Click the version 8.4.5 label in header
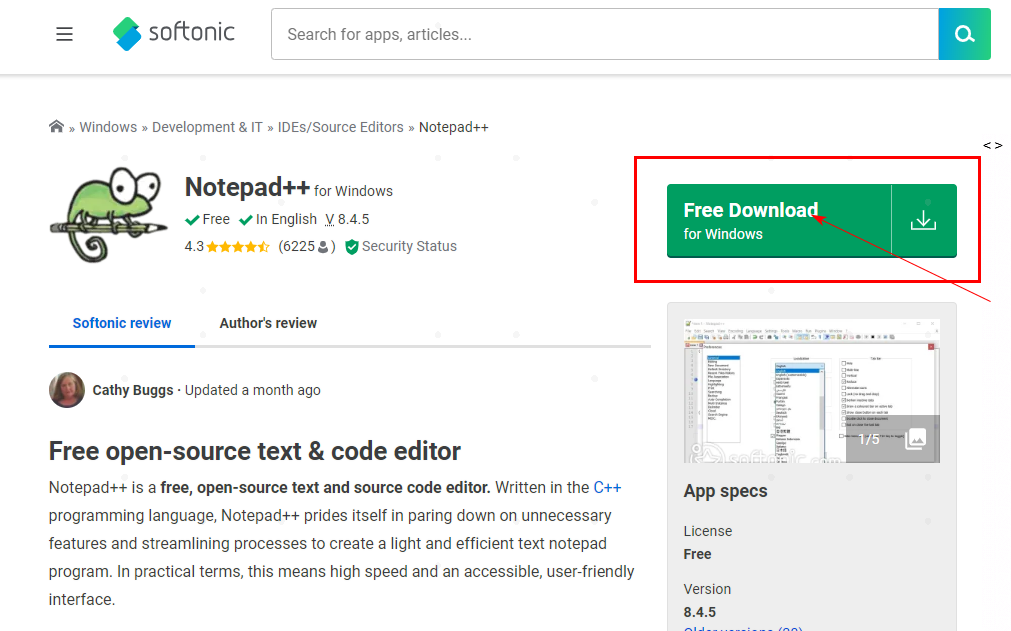Image resolution: width=1011 pixels, height=631 pixels. click(347, 219)
